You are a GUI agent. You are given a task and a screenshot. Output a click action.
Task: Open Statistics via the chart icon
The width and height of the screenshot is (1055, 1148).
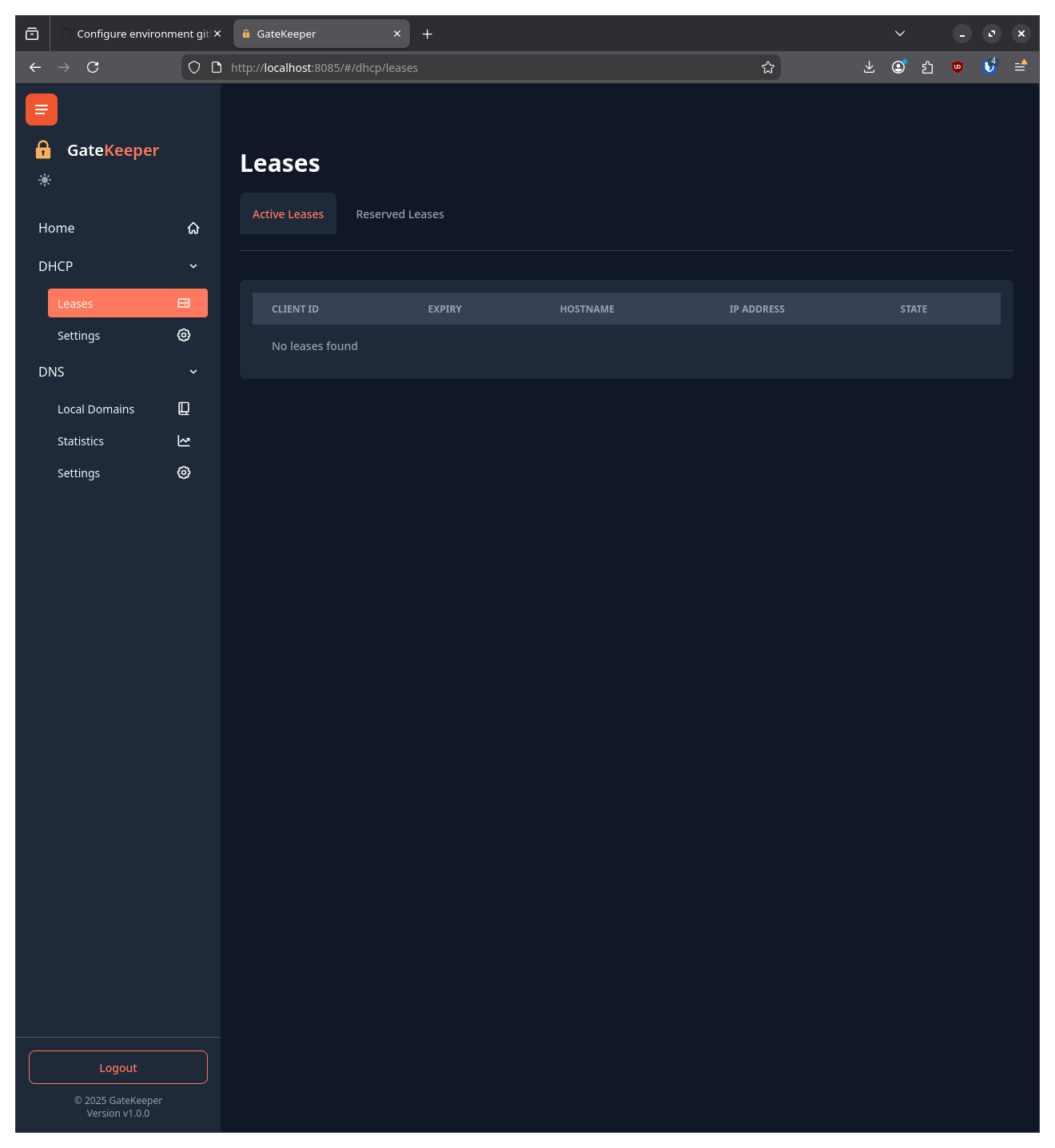tap(183, 440)
